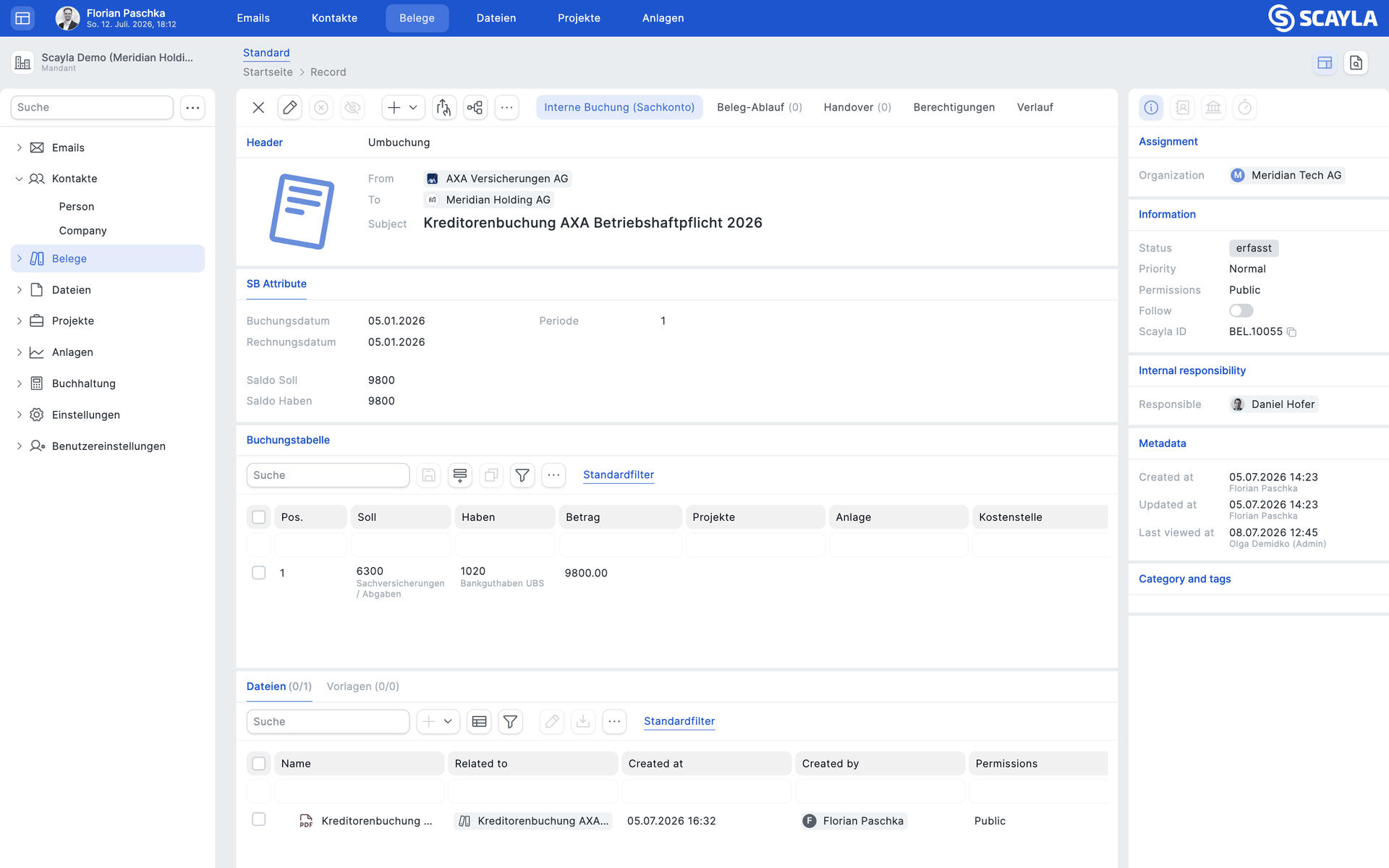Switch to the Handover tab
Viewport: 1389px width, 868px height.
pyautogui.click(x=857, y=108)
